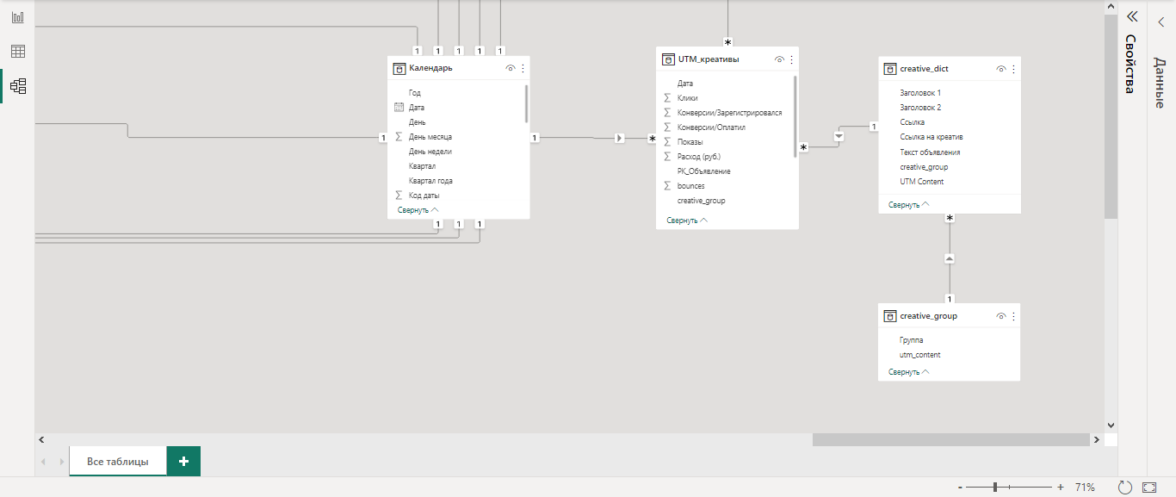Open more options for creative_dict table
Viewport: 1176px width, 497px height.
1013,69
